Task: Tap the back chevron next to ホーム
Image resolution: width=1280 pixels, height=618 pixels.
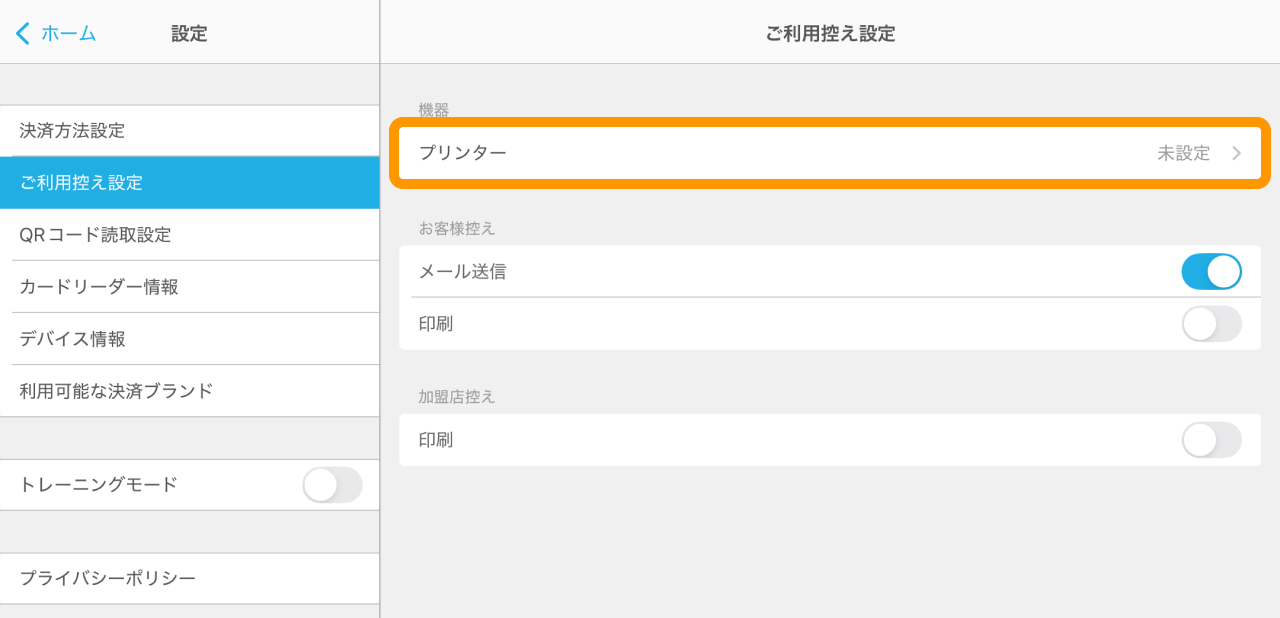Action: pos(22,33)
